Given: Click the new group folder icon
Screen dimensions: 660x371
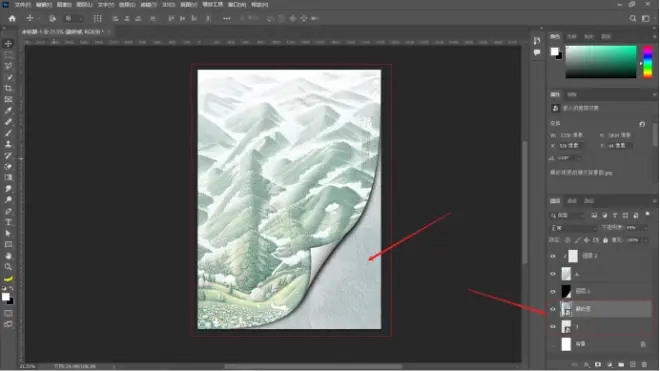Looking at the screenshot, I should [x=621, y=364].
